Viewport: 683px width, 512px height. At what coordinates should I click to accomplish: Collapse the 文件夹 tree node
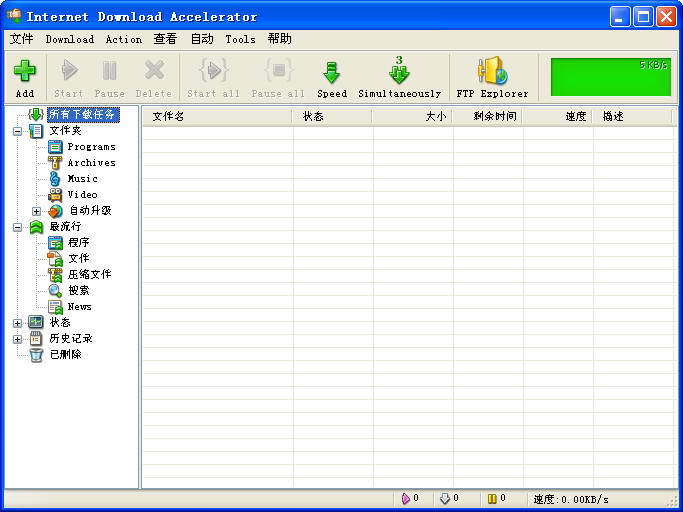[17, 131]
